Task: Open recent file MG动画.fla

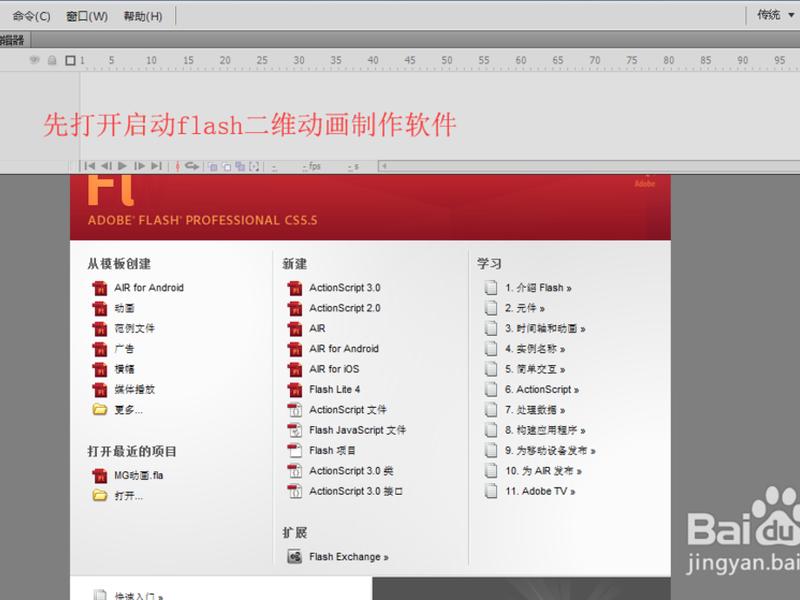Action: 138,476
